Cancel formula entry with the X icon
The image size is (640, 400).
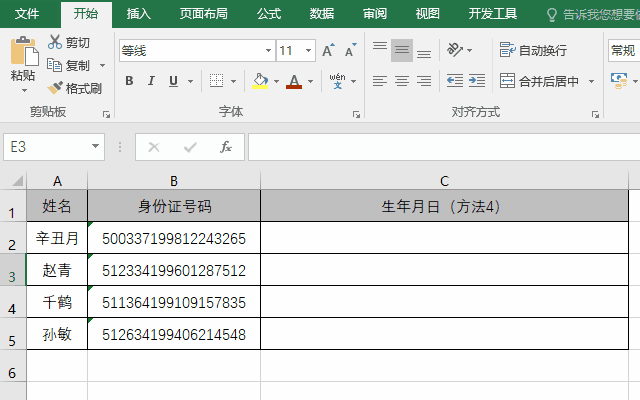pos(154,147)
